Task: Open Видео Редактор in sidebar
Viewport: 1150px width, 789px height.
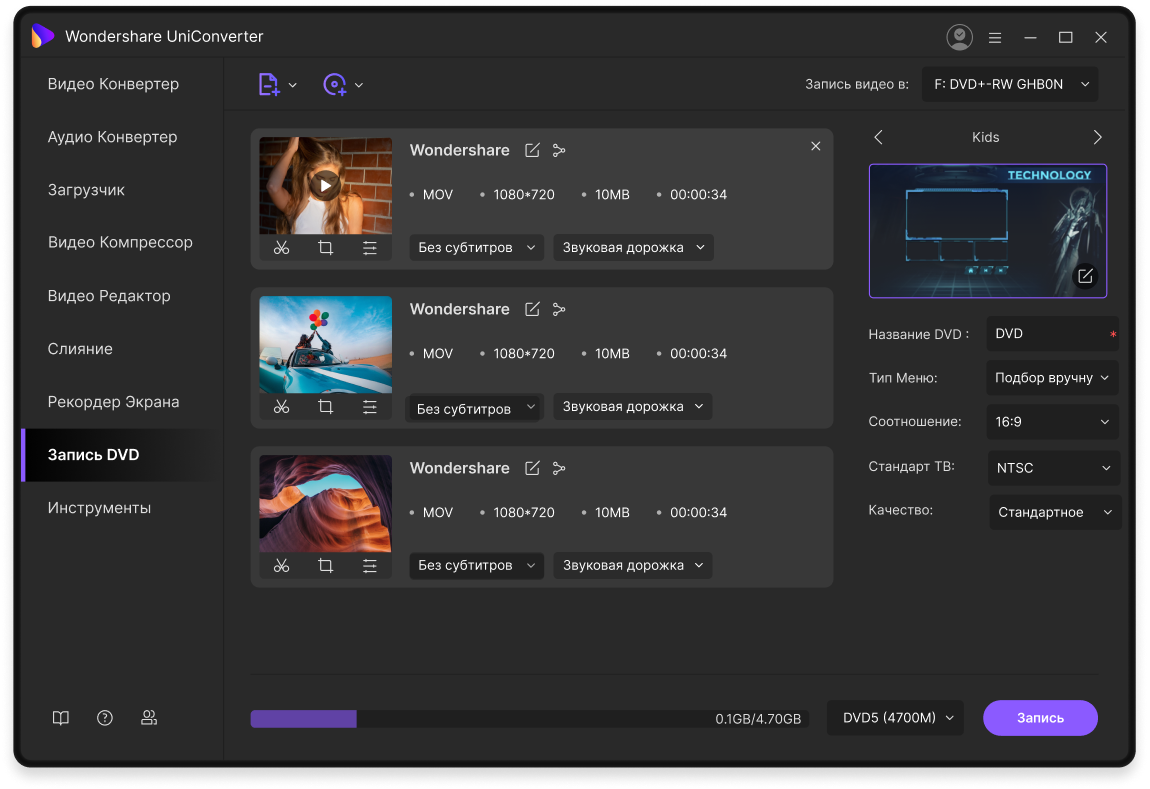Action: (x=109, y=296)
